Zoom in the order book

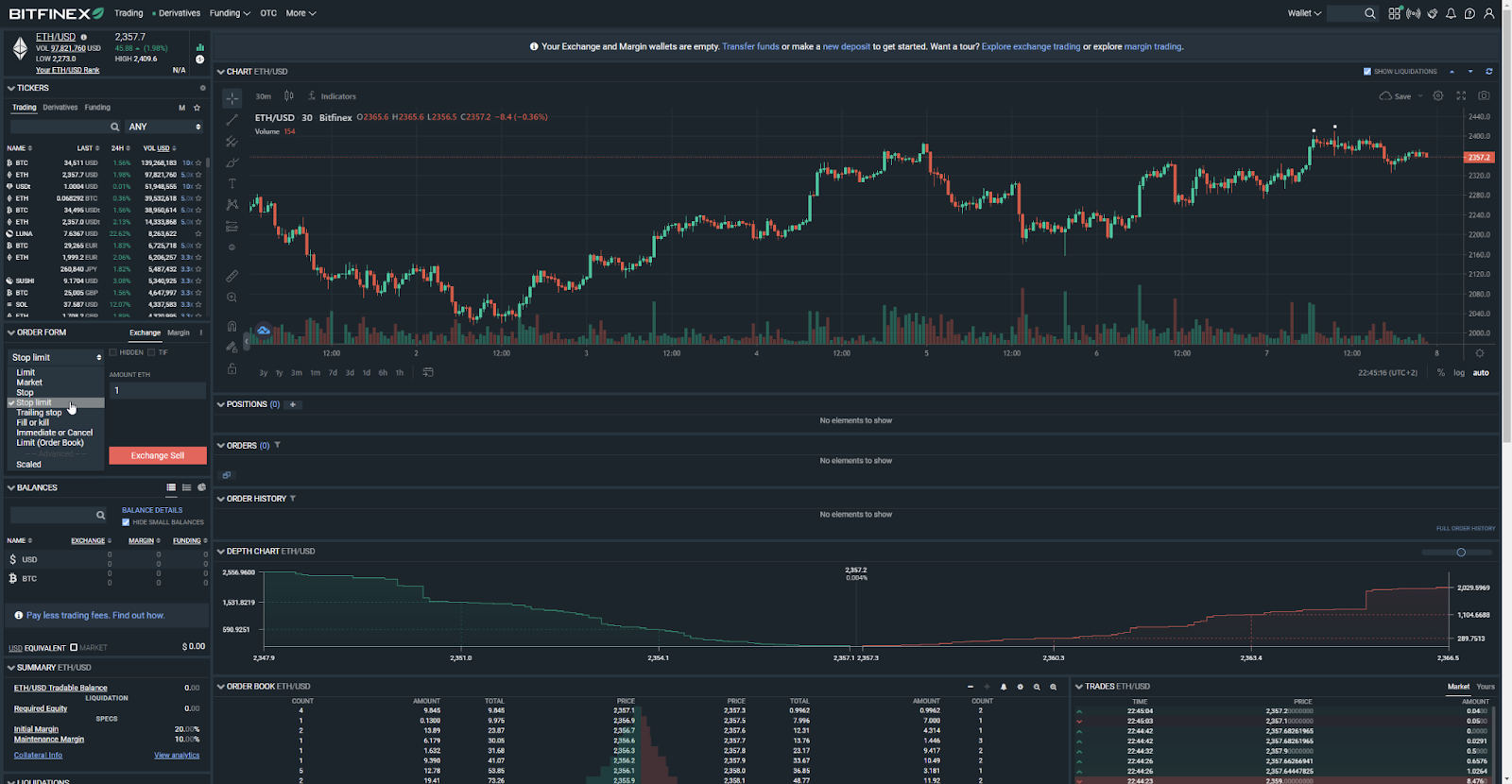[1053, 687]
